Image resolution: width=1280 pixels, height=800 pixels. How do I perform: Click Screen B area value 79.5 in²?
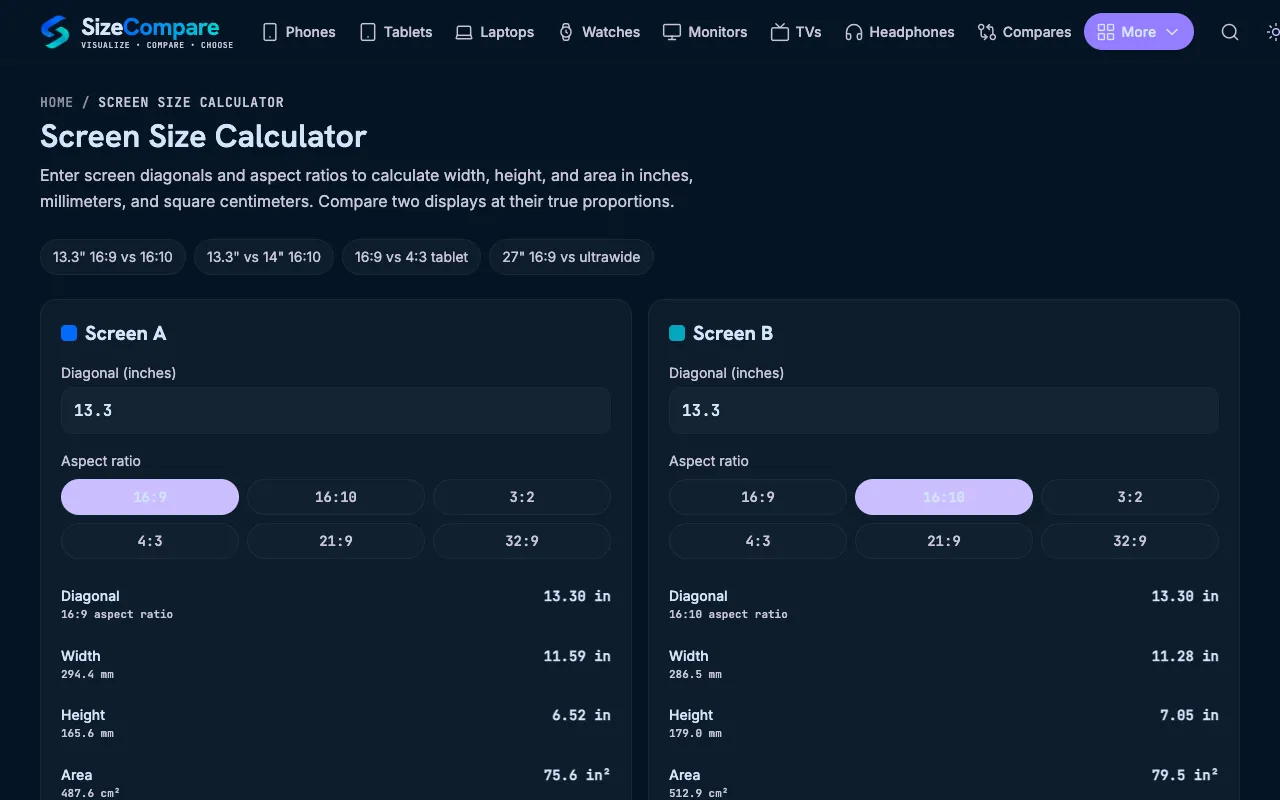pos(1185,775)
